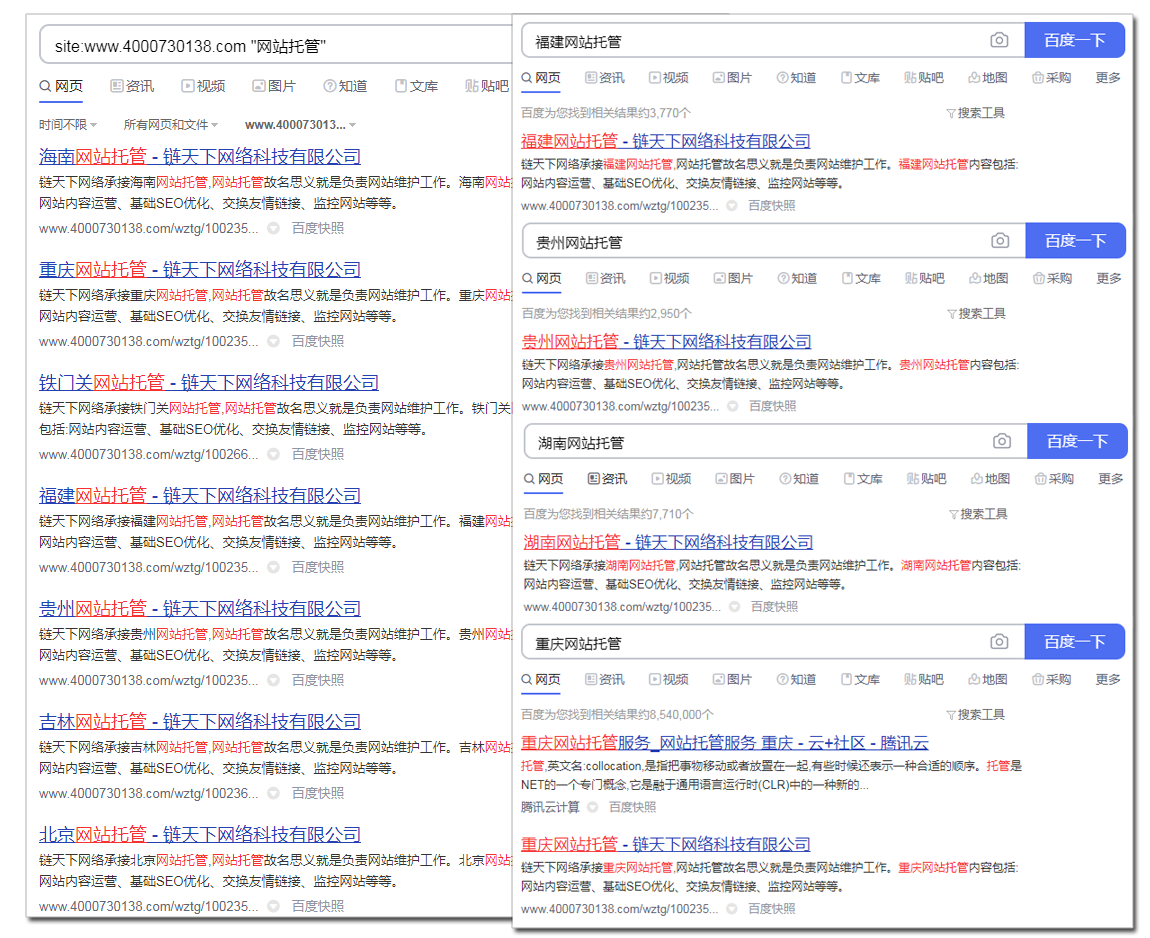Click the camera icon in the 福建网站托管 search box
The image size is (1150, 938).
pyautogui.click(x=999, y=40)
